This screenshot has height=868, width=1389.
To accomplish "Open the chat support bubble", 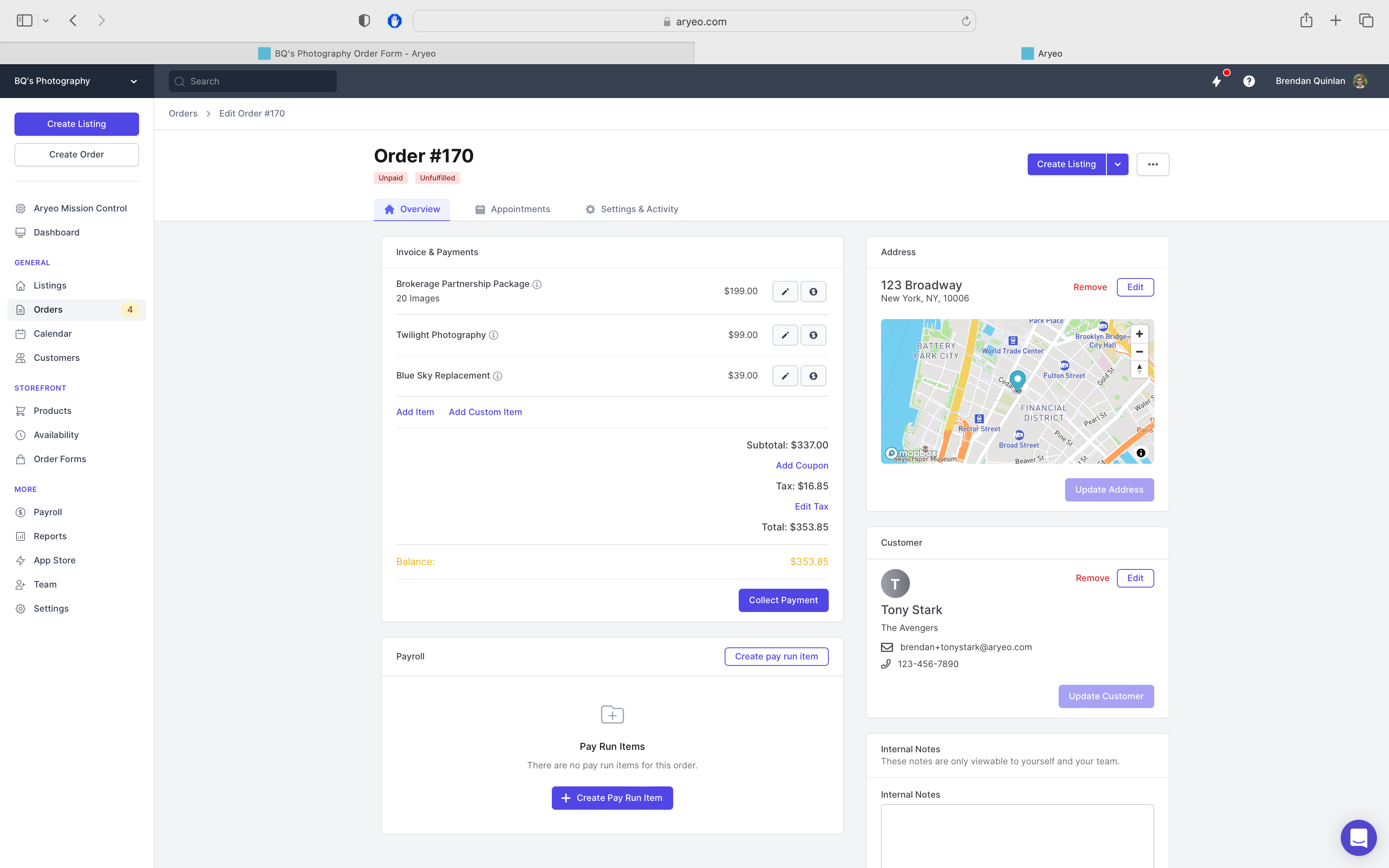I will (x=1358, y=837).
